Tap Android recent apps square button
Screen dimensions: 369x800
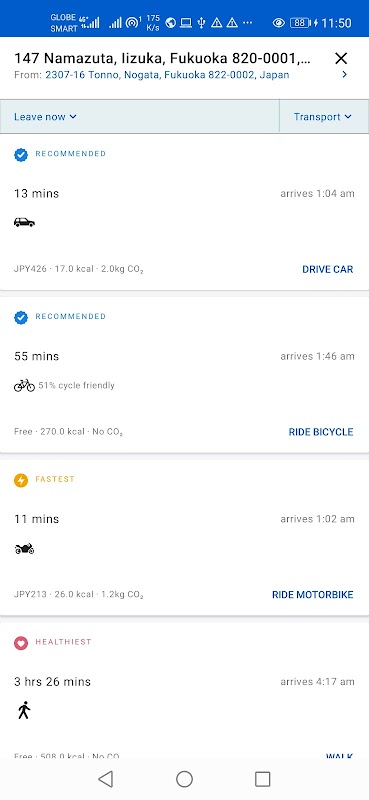(262, 779)
